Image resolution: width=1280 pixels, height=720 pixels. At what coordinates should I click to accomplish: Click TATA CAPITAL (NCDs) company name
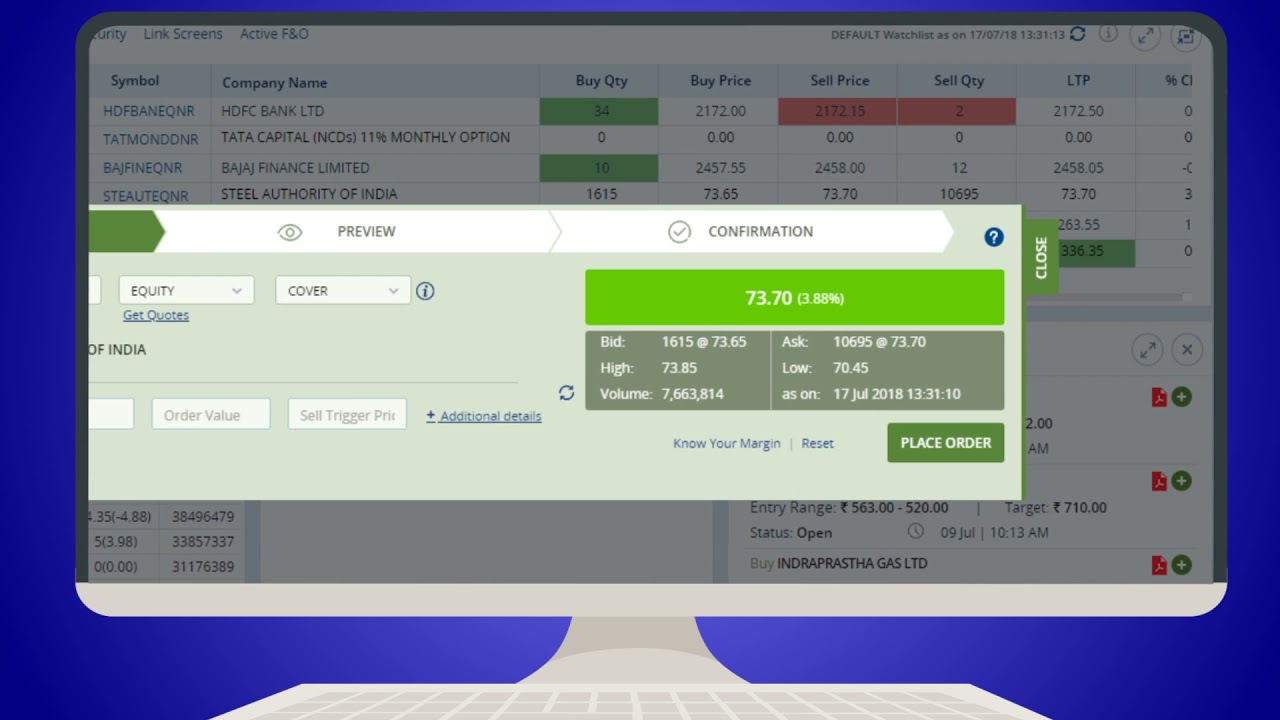pyautogui.click(x=366, y=137)
